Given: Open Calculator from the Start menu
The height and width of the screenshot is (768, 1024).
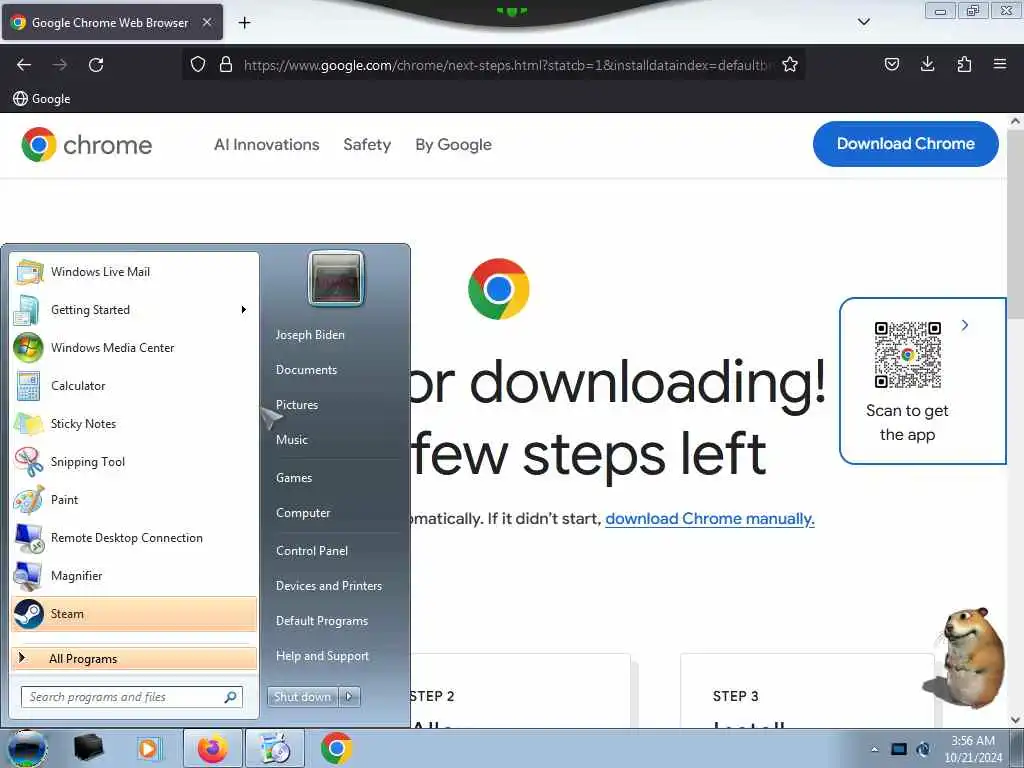Looking at the screenshot, I should [135, 385].
